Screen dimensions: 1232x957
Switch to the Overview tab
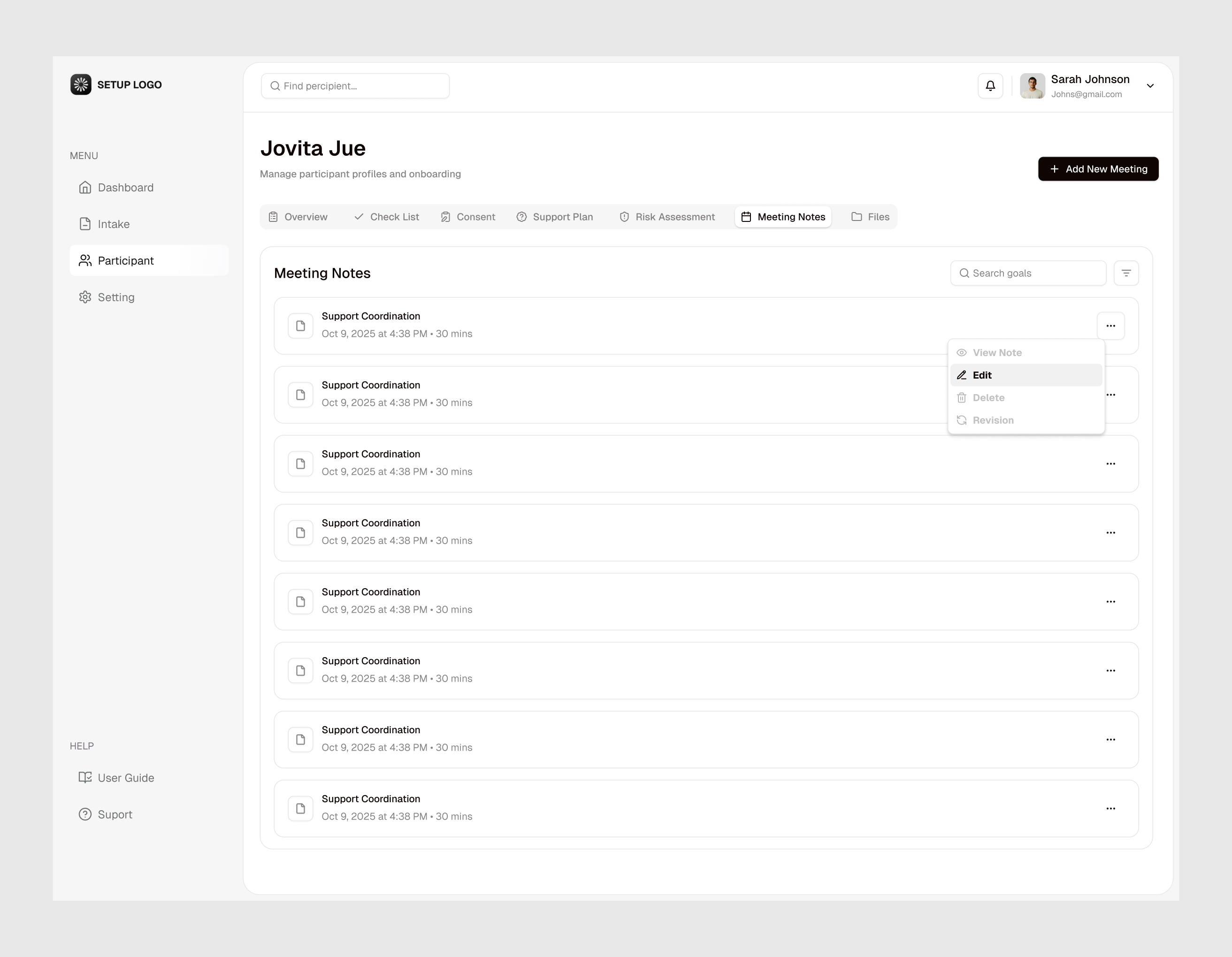click(x=298, y=217)
